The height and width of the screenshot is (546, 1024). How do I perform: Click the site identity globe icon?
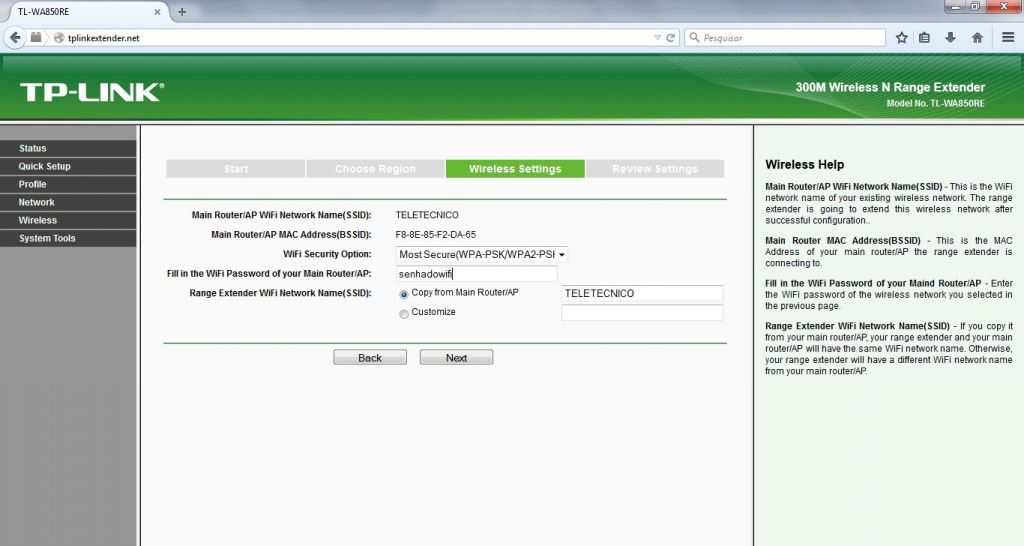[59, 38]
